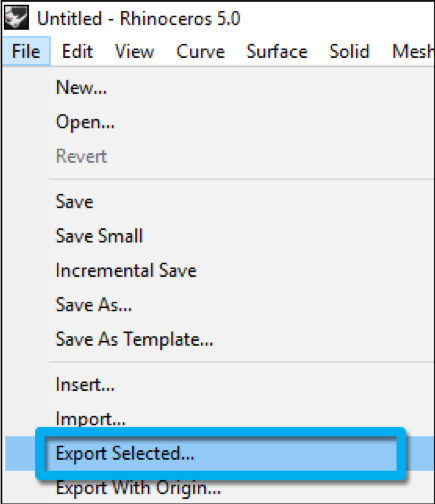Image resolution: width=435 pixels, height=504 pixels.
Task: Open the Curve menu
Action: 200,51
